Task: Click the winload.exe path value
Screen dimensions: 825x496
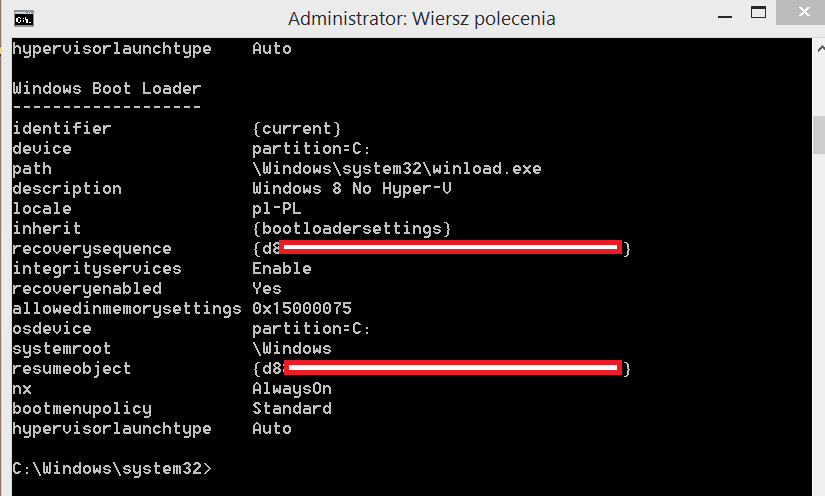Action: pos(396,168)
